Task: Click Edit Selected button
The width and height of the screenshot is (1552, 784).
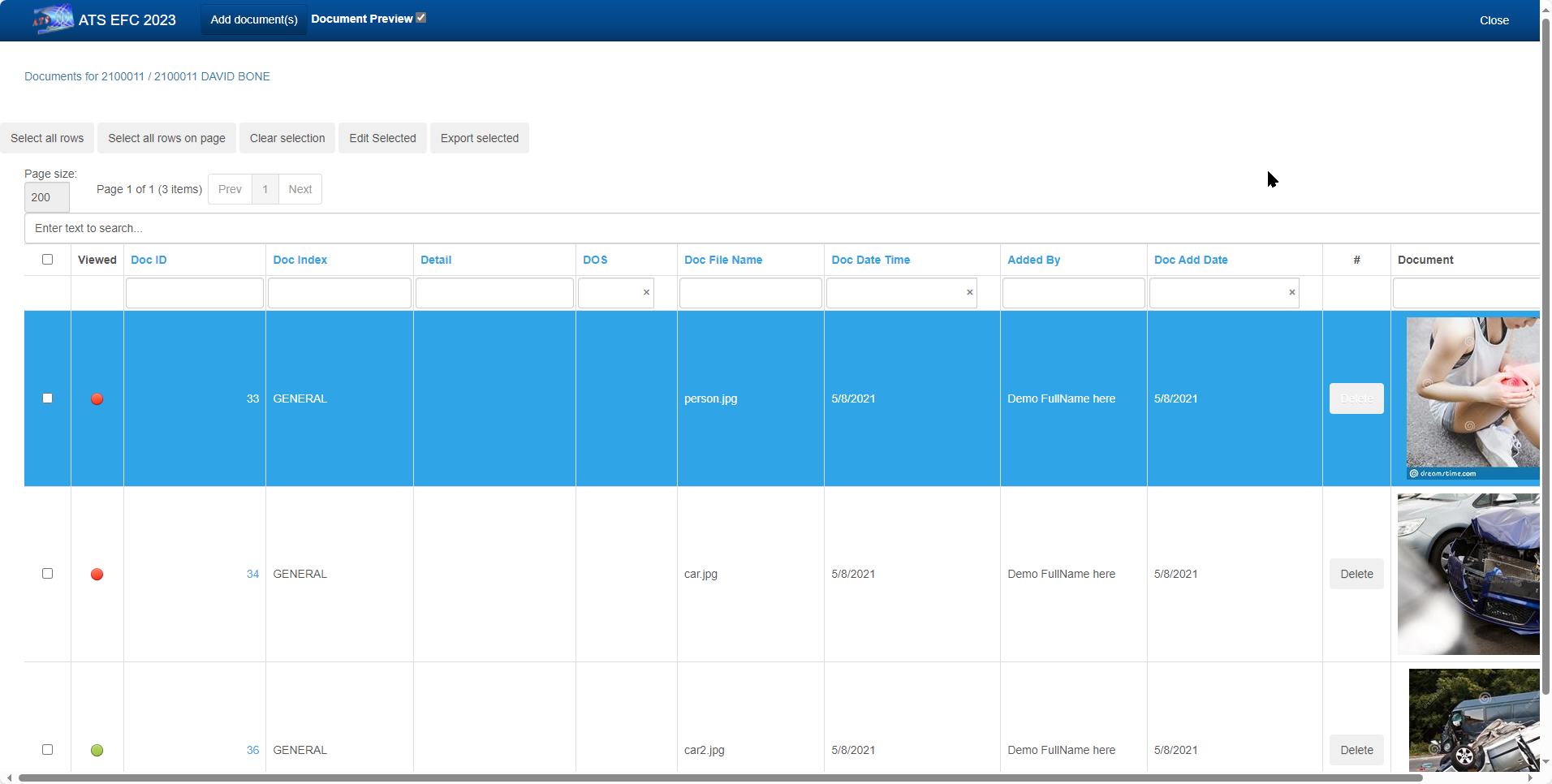Action: coord(382,138)
